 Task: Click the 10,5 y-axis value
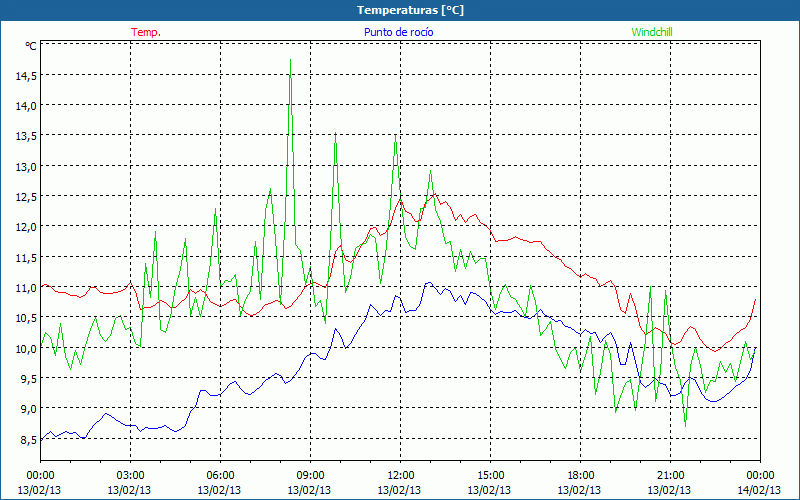point(26,317)
